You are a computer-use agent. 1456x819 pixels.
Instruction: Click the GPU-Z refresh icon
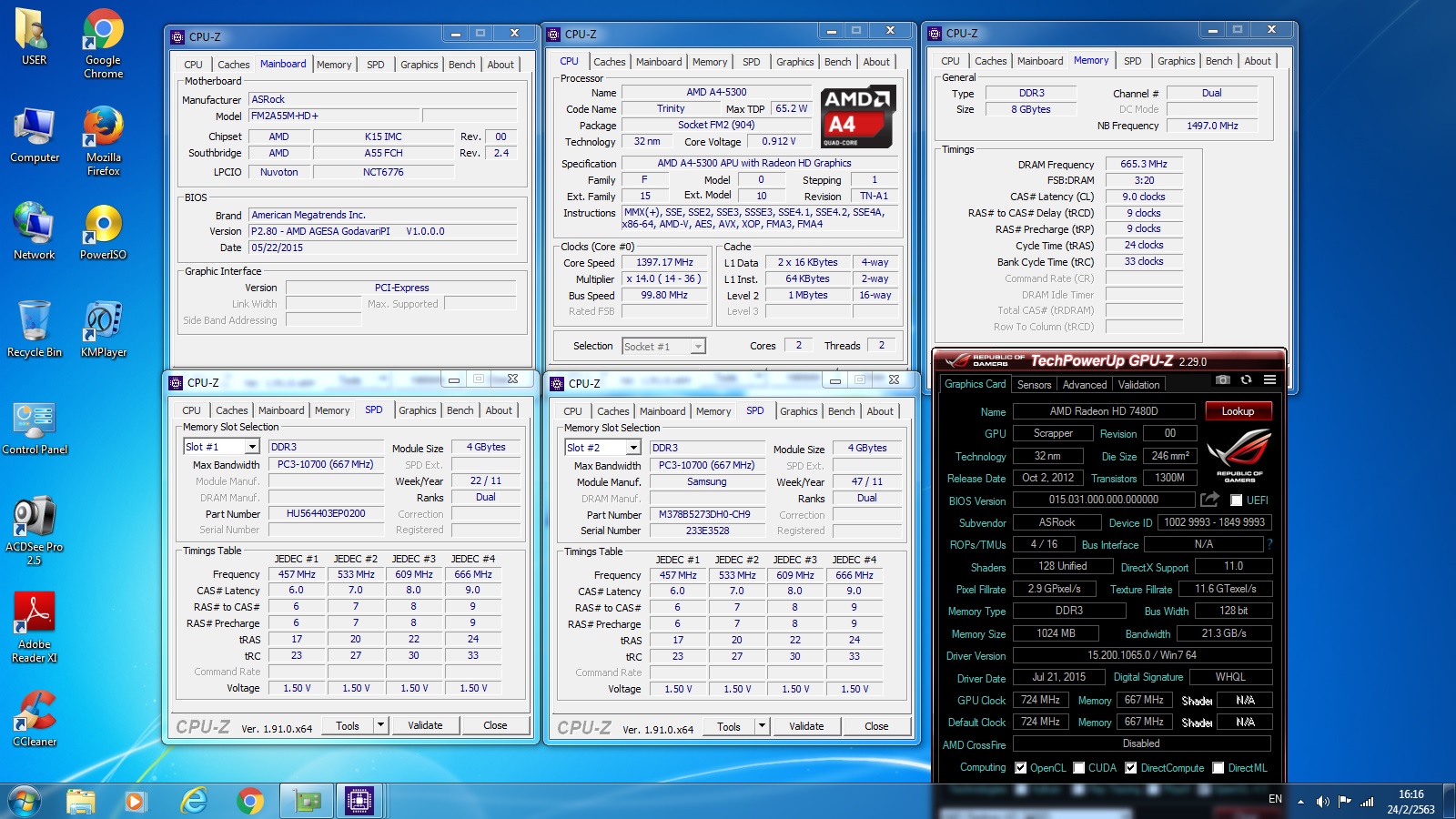1246,379
